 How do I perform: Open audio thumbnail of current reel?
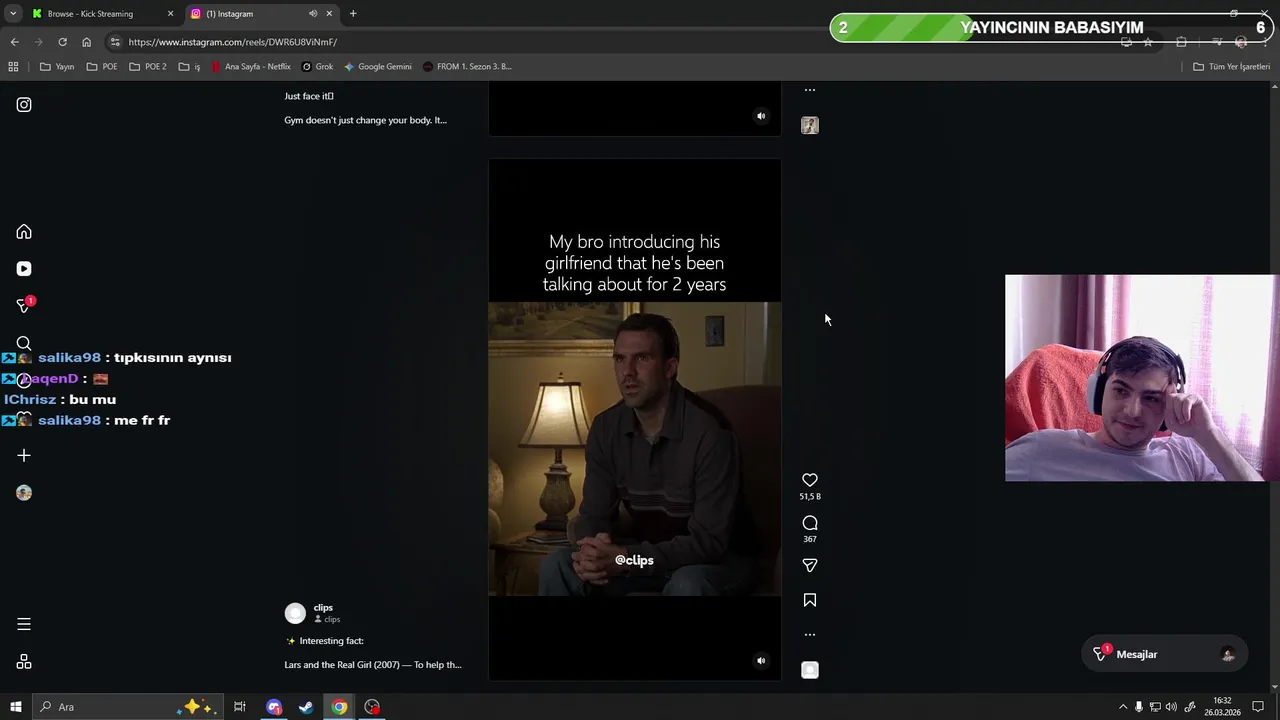click(x=810, y=670)
